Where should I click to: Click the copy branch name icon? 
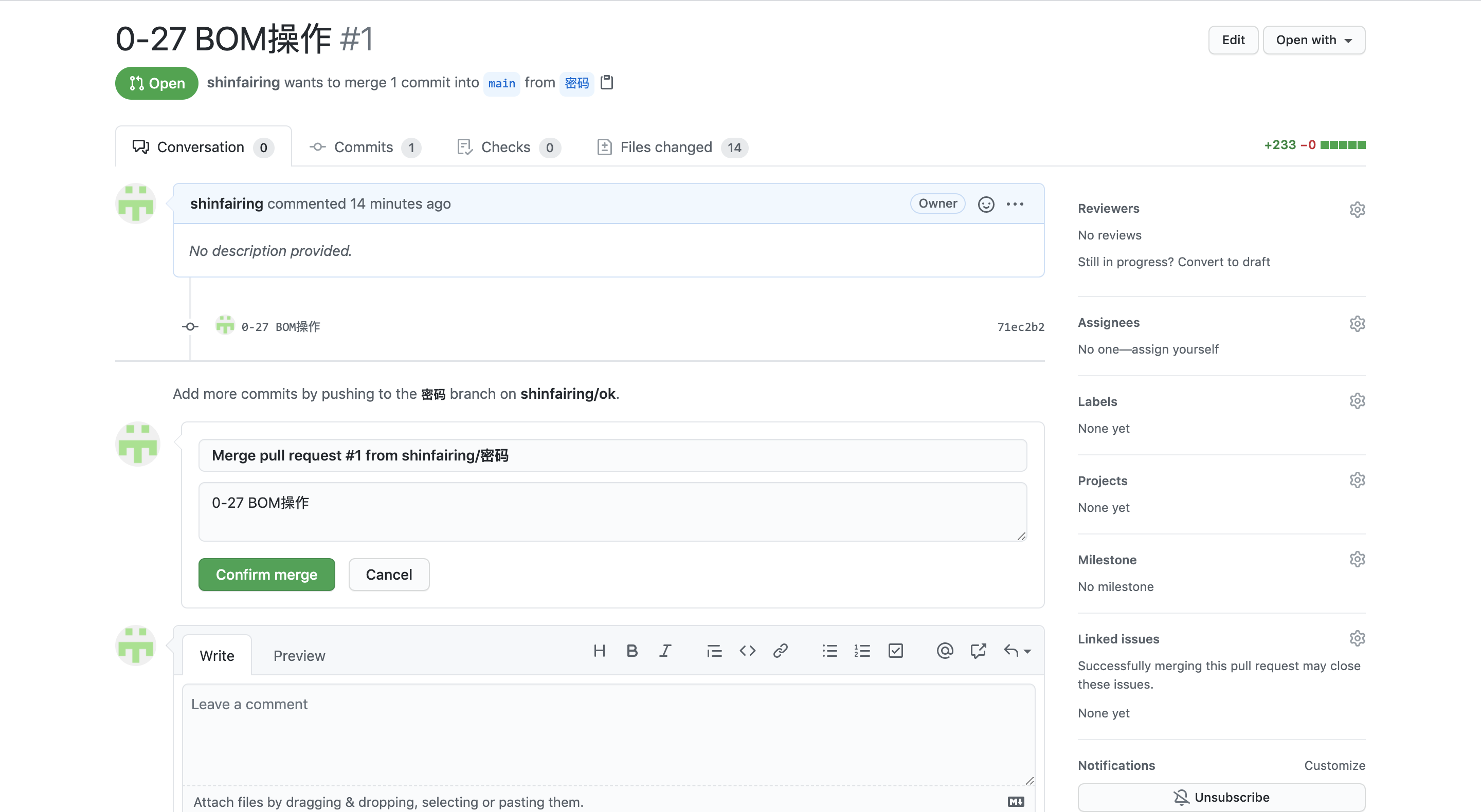tap(607, 83)
